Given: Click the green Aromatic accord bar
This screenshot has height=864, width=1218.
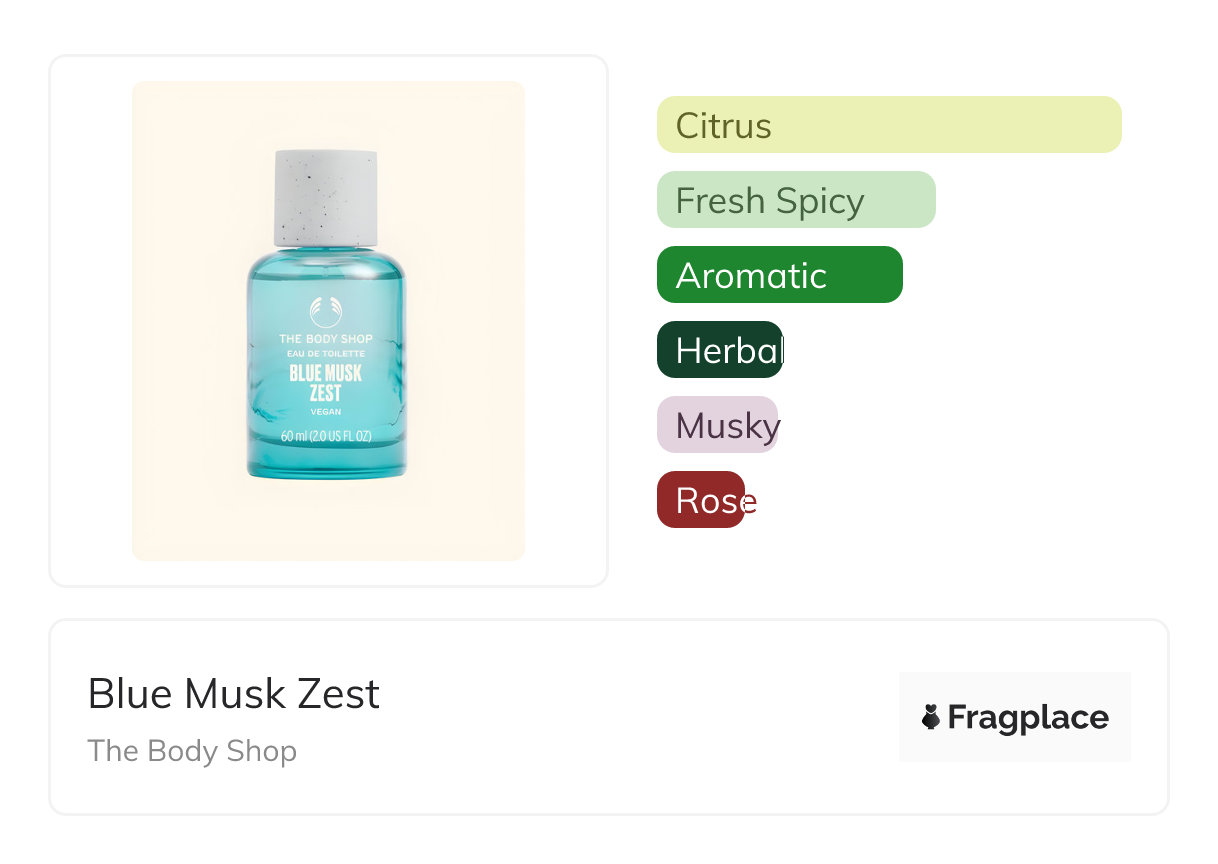Looking at the screenshot, I should pyautogui.click(x=779, y=275).
